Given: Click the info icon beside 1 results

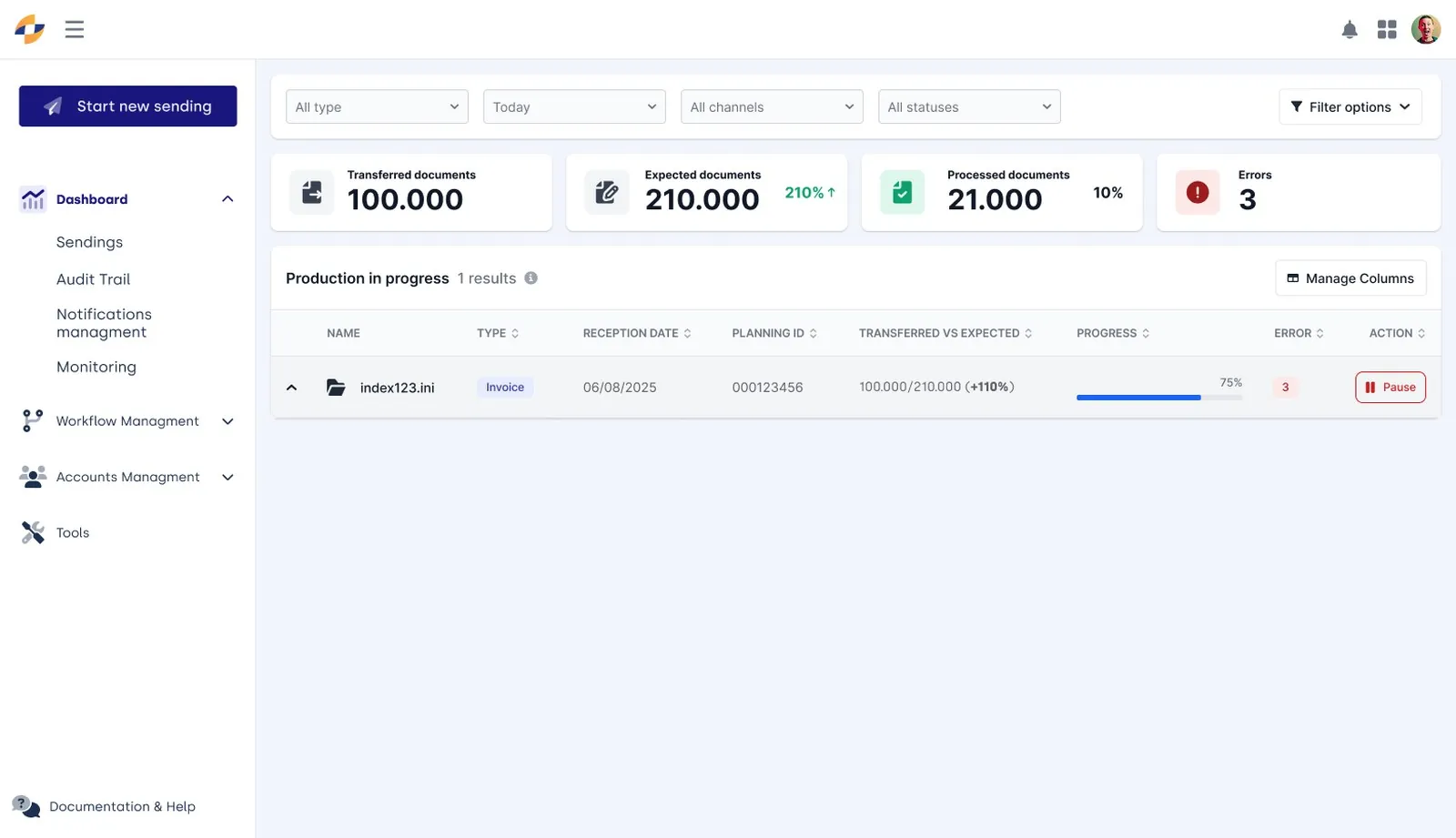Looking at the screenshot, I should point(531,278).
